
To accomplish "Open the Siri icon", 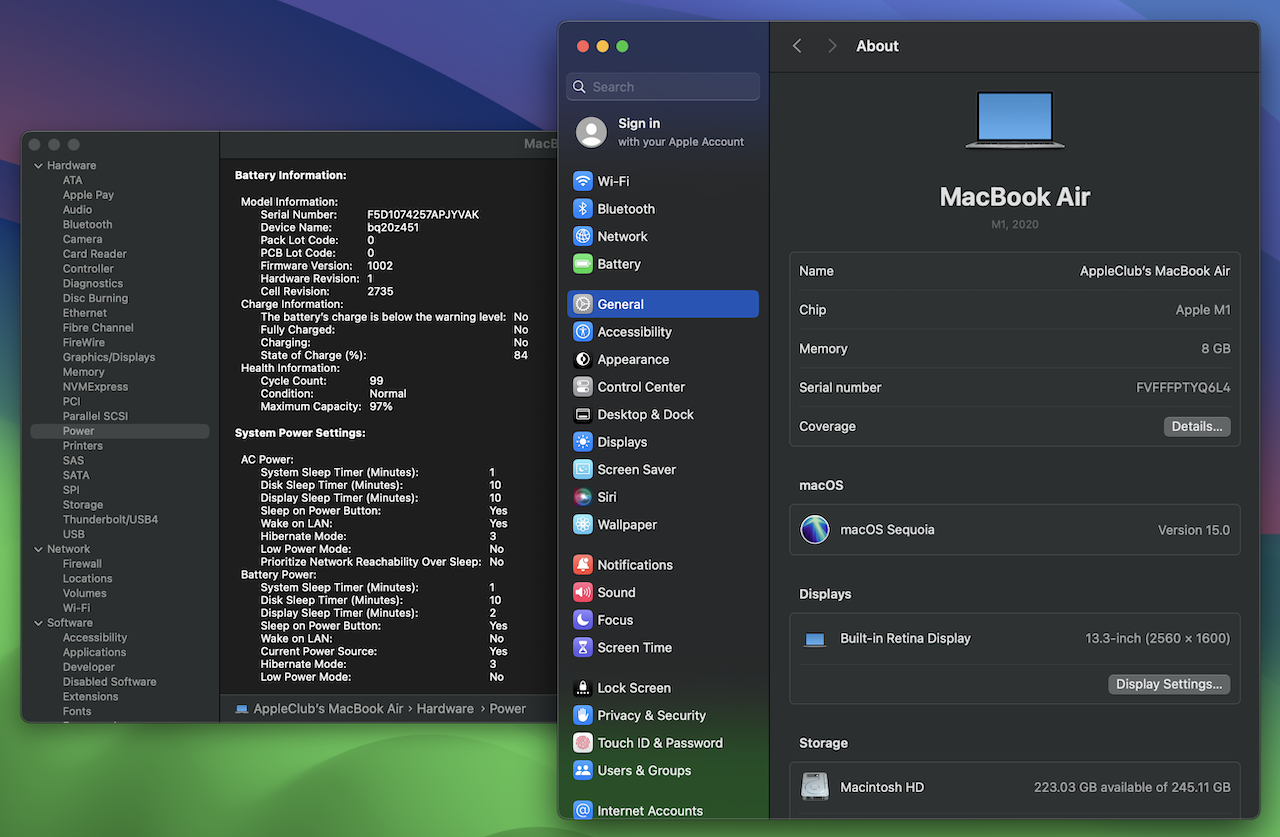I will coord(583,497).
